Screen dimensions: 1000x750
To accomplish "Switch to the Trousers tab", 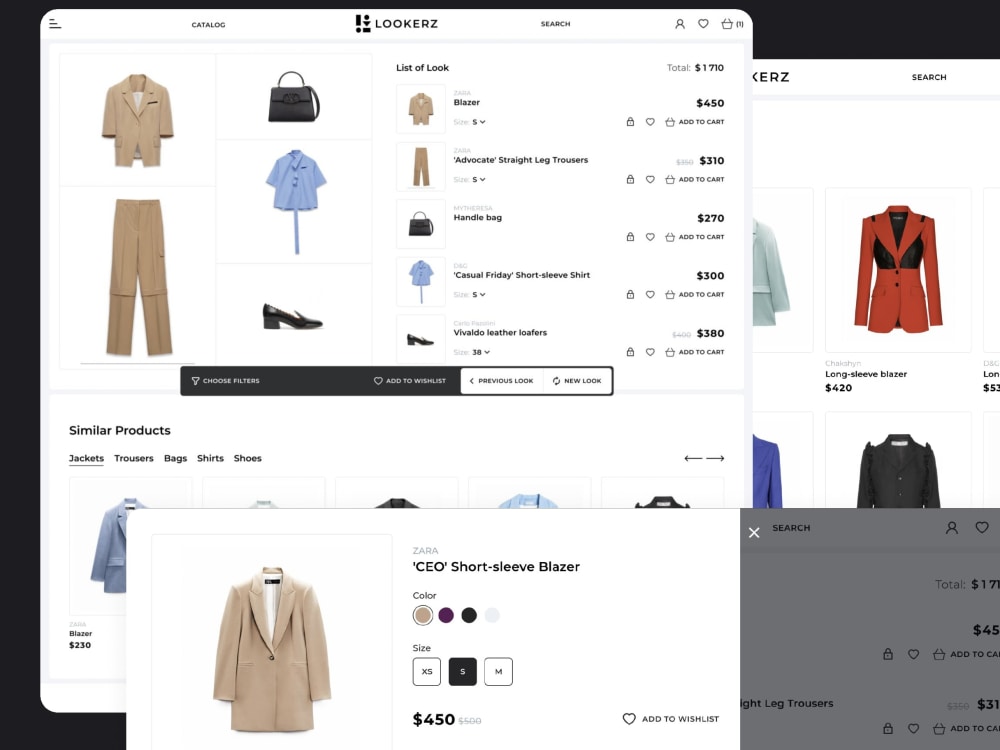I will coord(134,458).
